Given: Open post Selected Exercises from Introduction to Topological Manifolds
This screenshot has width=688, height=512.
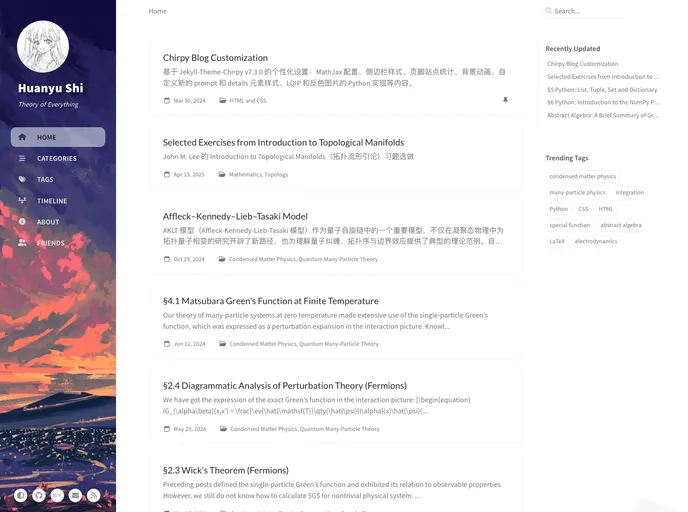Looking at the screenshot, I should [x=283, y=143].
